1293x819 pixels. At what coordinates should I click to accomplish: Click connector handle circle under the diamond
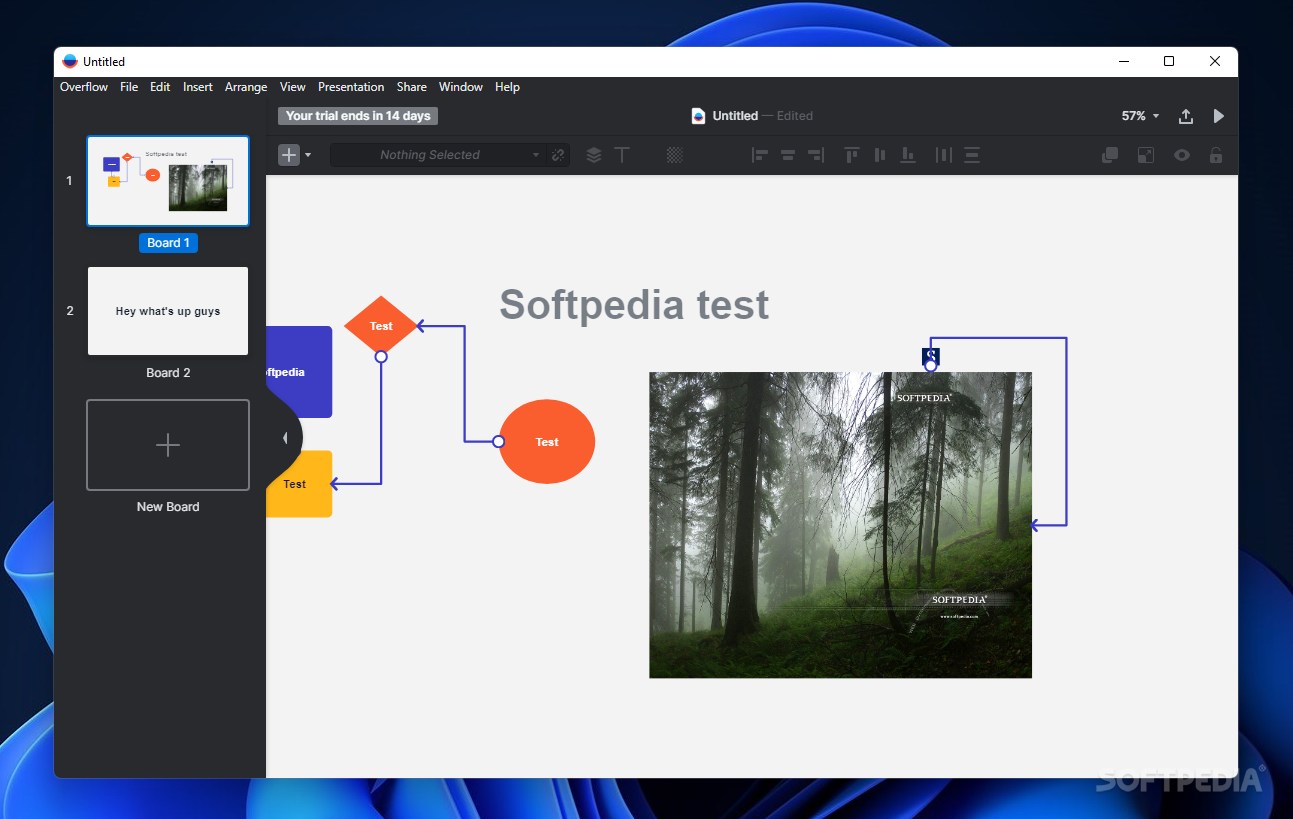click(381, 357)
